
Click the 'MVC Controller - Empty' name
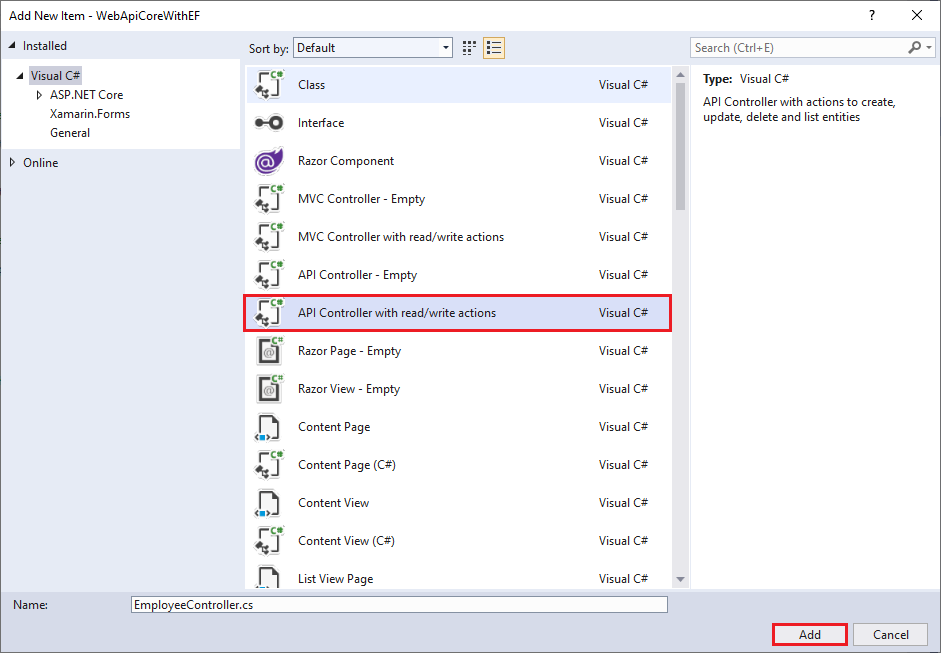361,199
